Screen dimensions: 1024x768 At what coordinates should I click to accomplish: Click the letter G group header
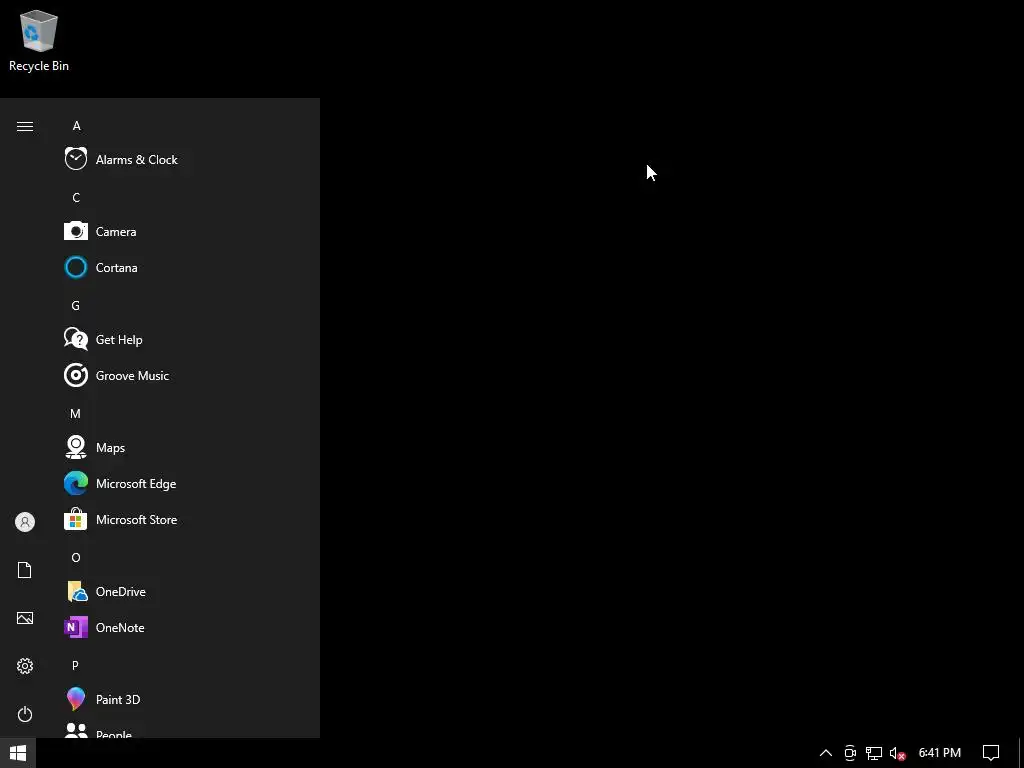point(76,306)
